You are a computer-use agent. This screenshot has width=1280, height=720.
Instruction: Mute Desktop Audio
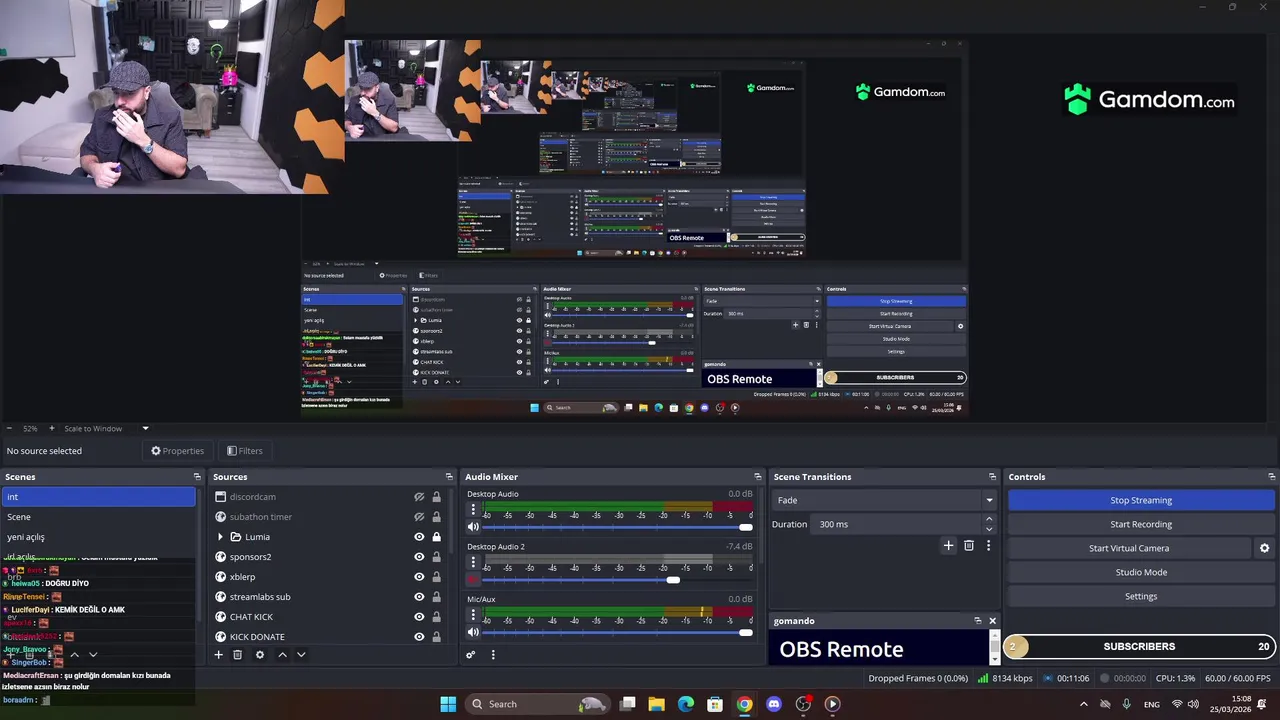pos(473,527)
